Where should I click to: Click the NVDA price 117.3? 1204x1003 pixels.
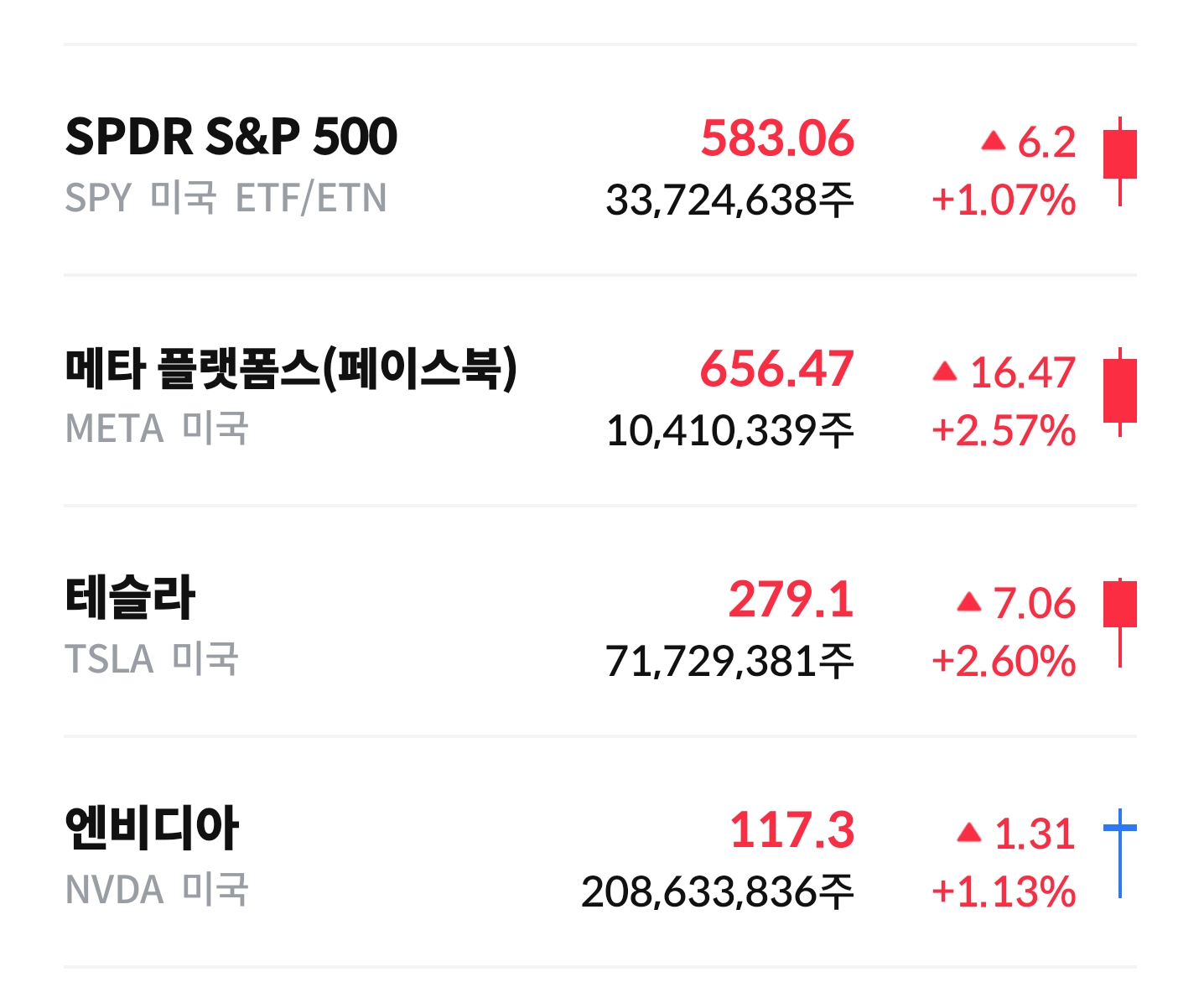point(791,830)
